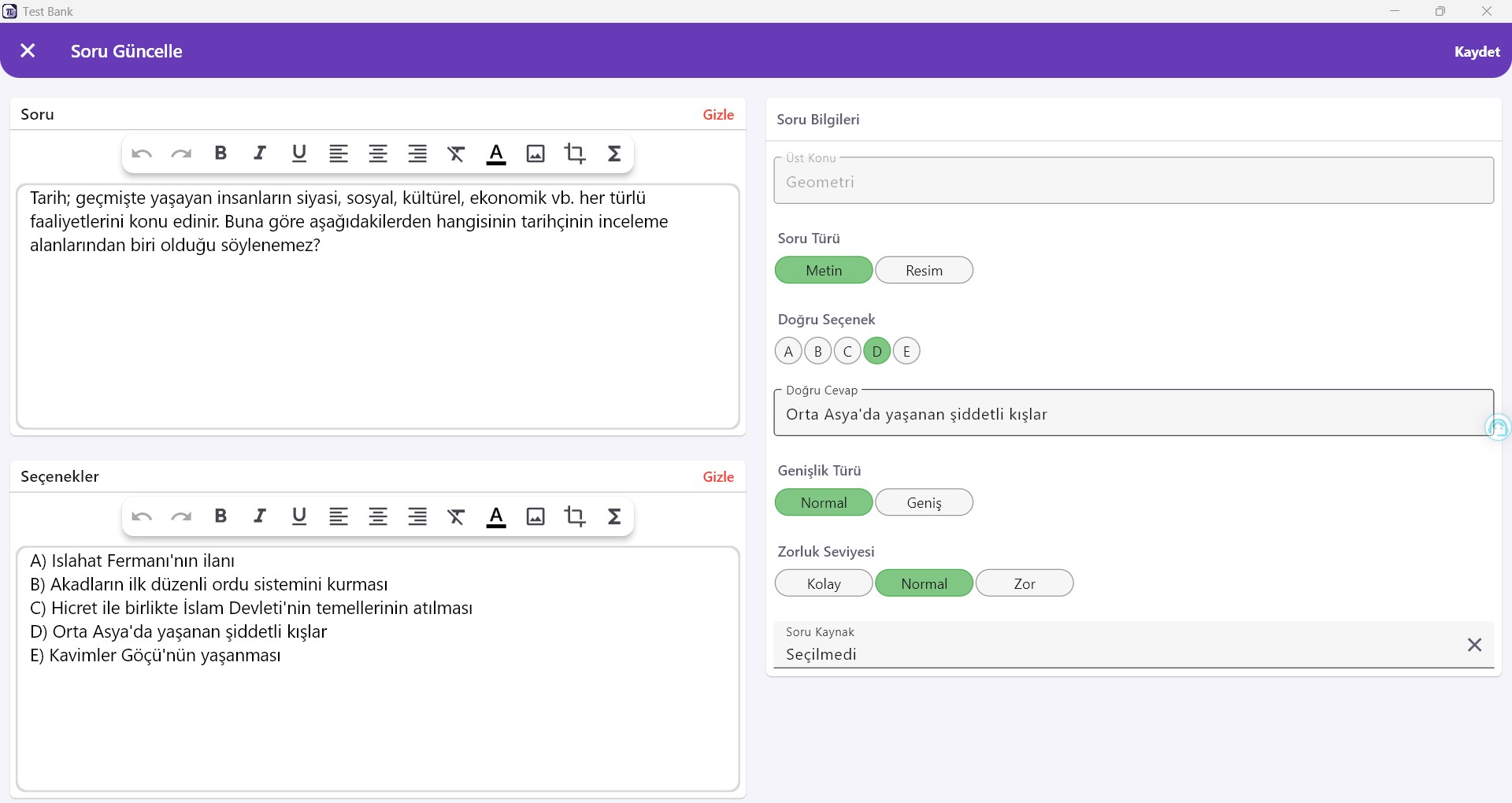Undo in the Seçenekler editor toolbar
This screenshot has height=803, width=1512.
point(142,516)
